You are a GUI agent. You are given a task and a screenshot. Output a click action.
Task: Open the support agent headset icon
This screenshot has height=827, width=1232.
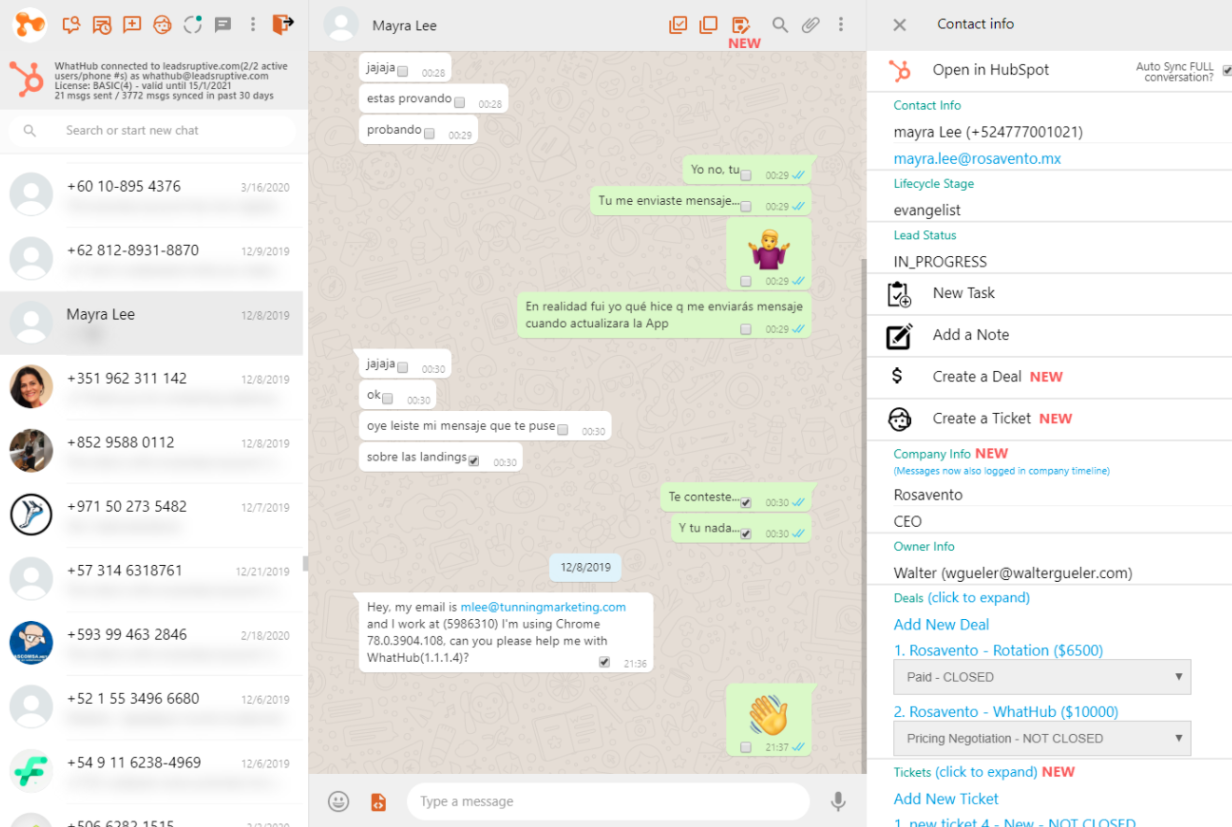(163, 24)
